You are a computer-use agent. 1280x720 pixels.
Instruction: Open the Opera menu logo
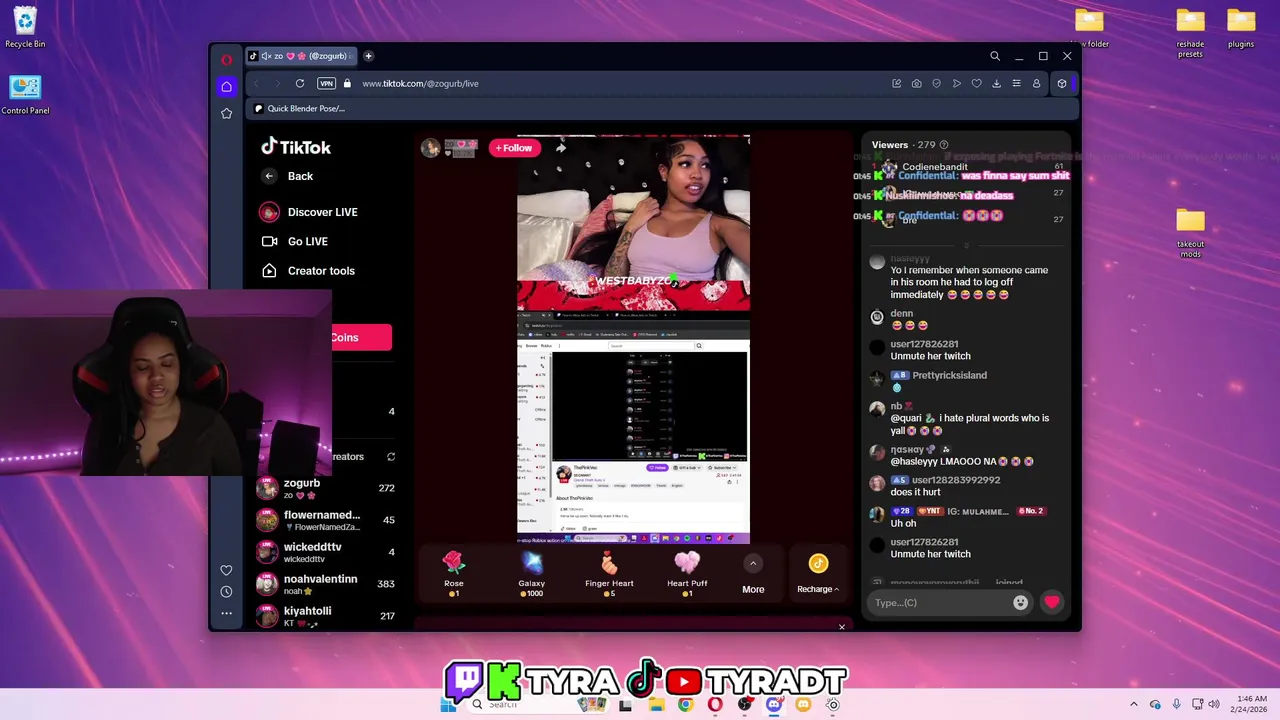pos(227,59)
